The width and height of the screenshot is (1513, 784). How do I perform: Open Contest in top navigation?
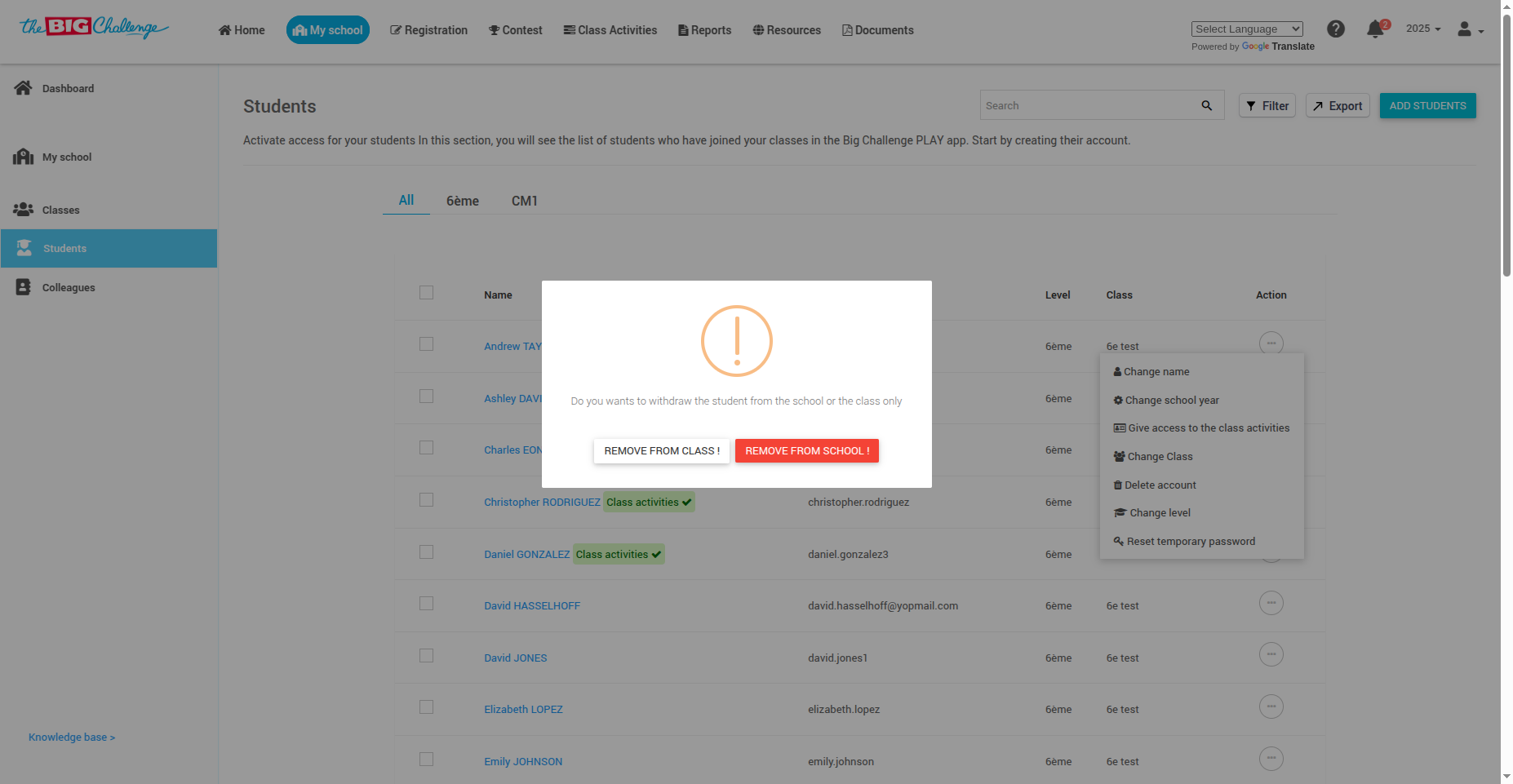[x=516, y=30]
